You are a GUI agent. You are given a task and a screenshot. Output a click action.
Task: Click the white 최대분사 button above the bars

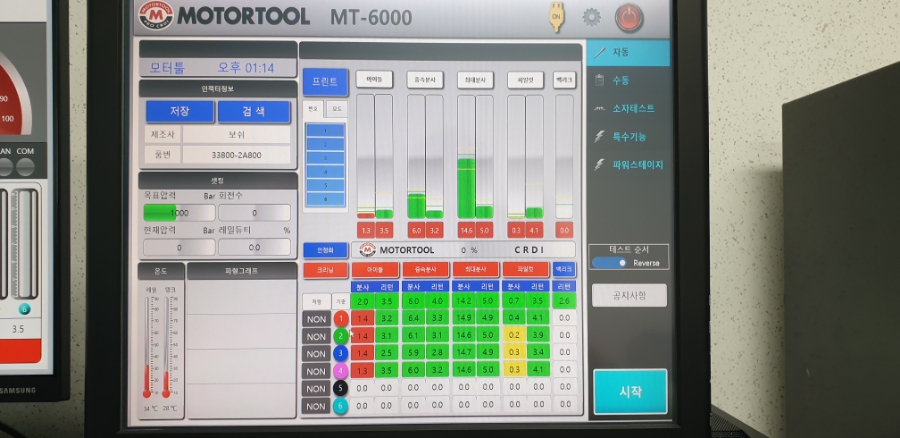coord(475,80)
